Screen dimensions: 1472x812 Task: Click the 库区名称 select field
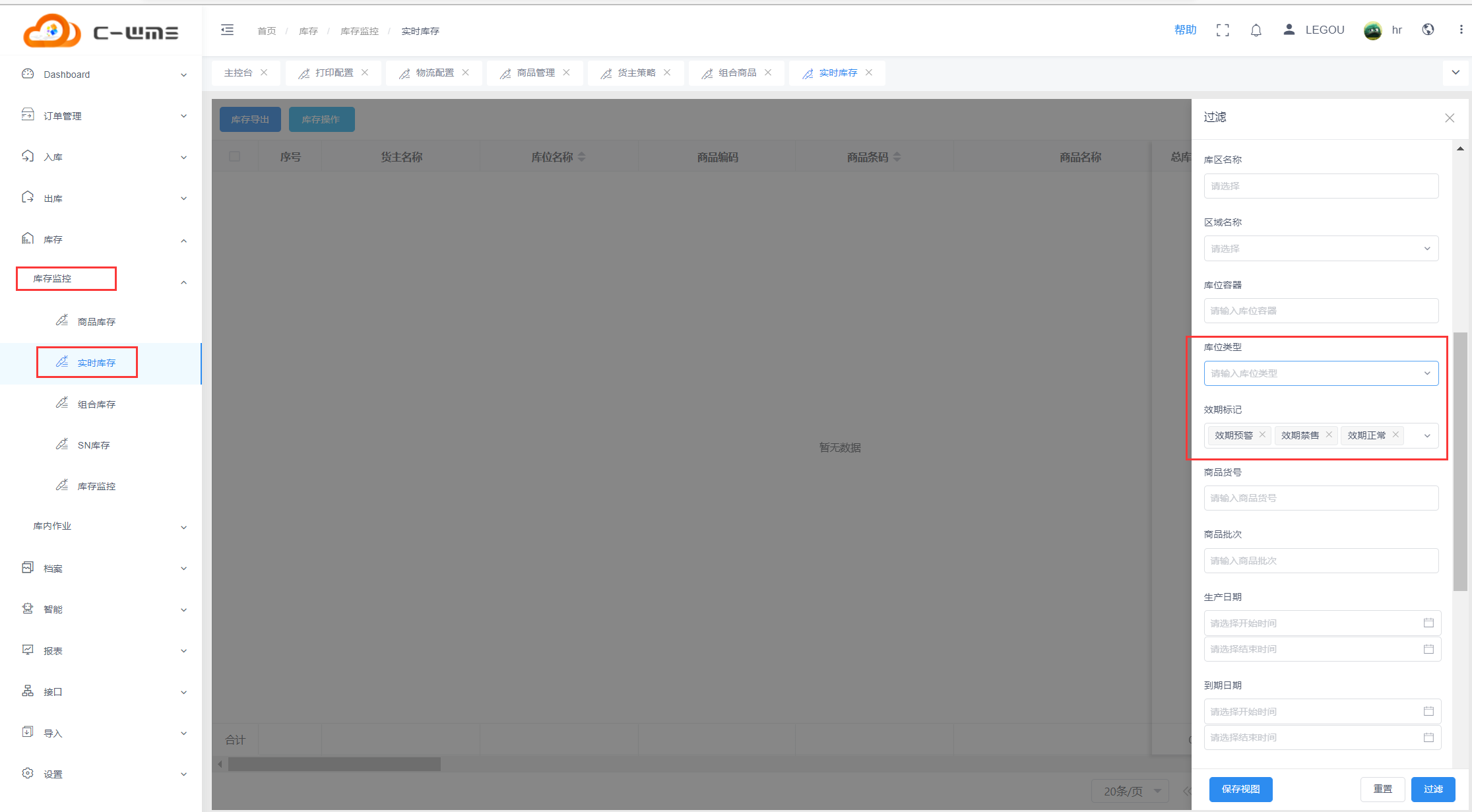(1321, 186)
